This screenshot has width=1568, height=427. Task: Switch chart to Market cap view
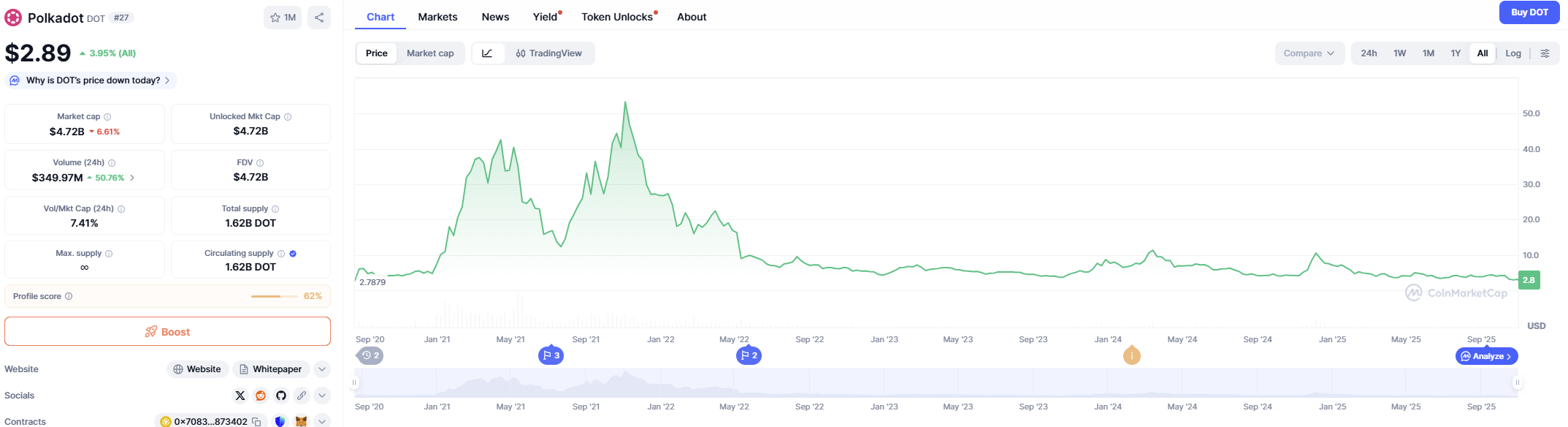click(x=430, y=53)
